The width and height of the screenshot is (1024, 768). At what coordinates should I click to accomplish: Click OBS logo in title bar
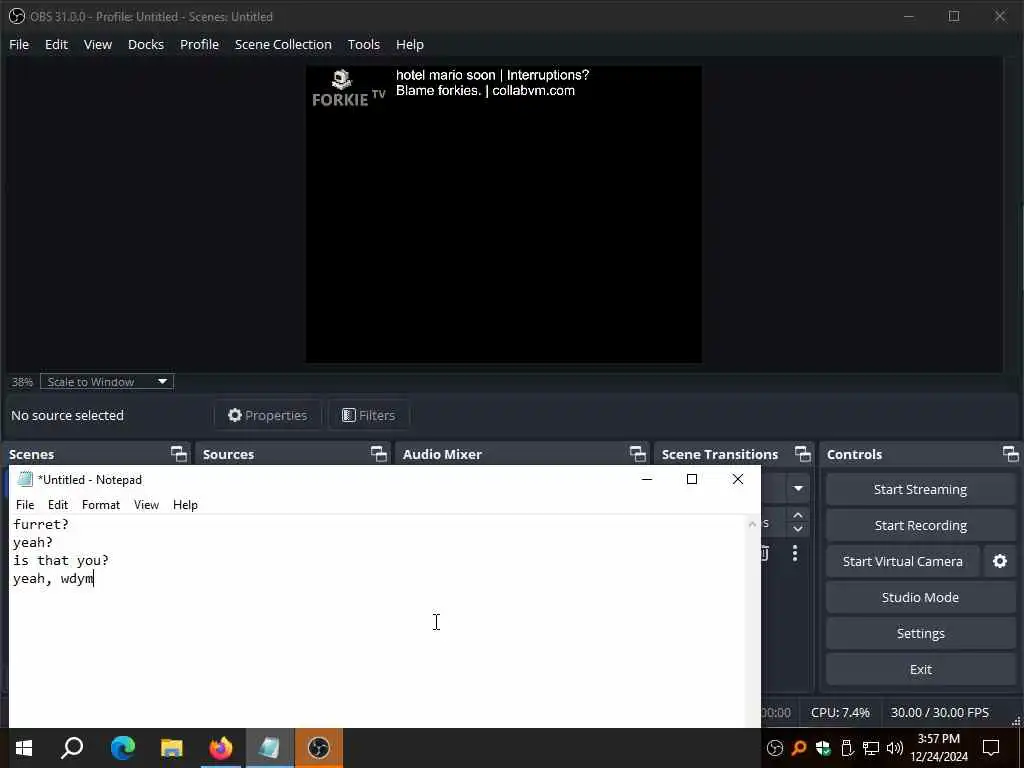(17, 16)
